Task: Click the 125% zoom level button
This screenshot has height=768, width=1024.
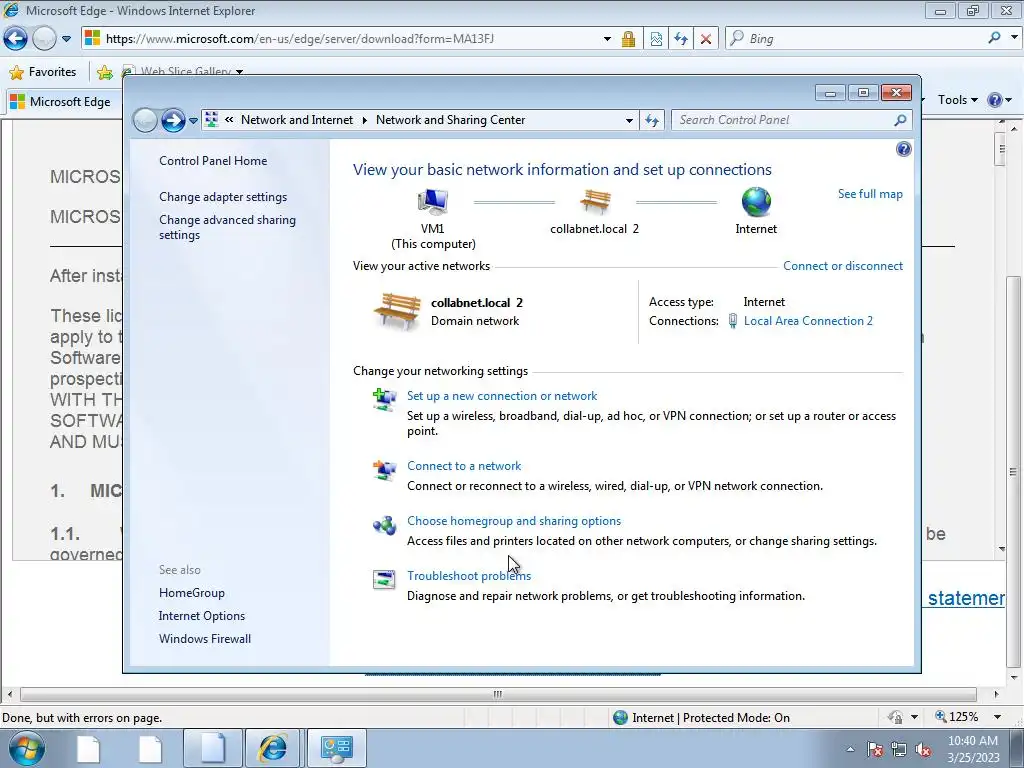Action: pos(957,717)
